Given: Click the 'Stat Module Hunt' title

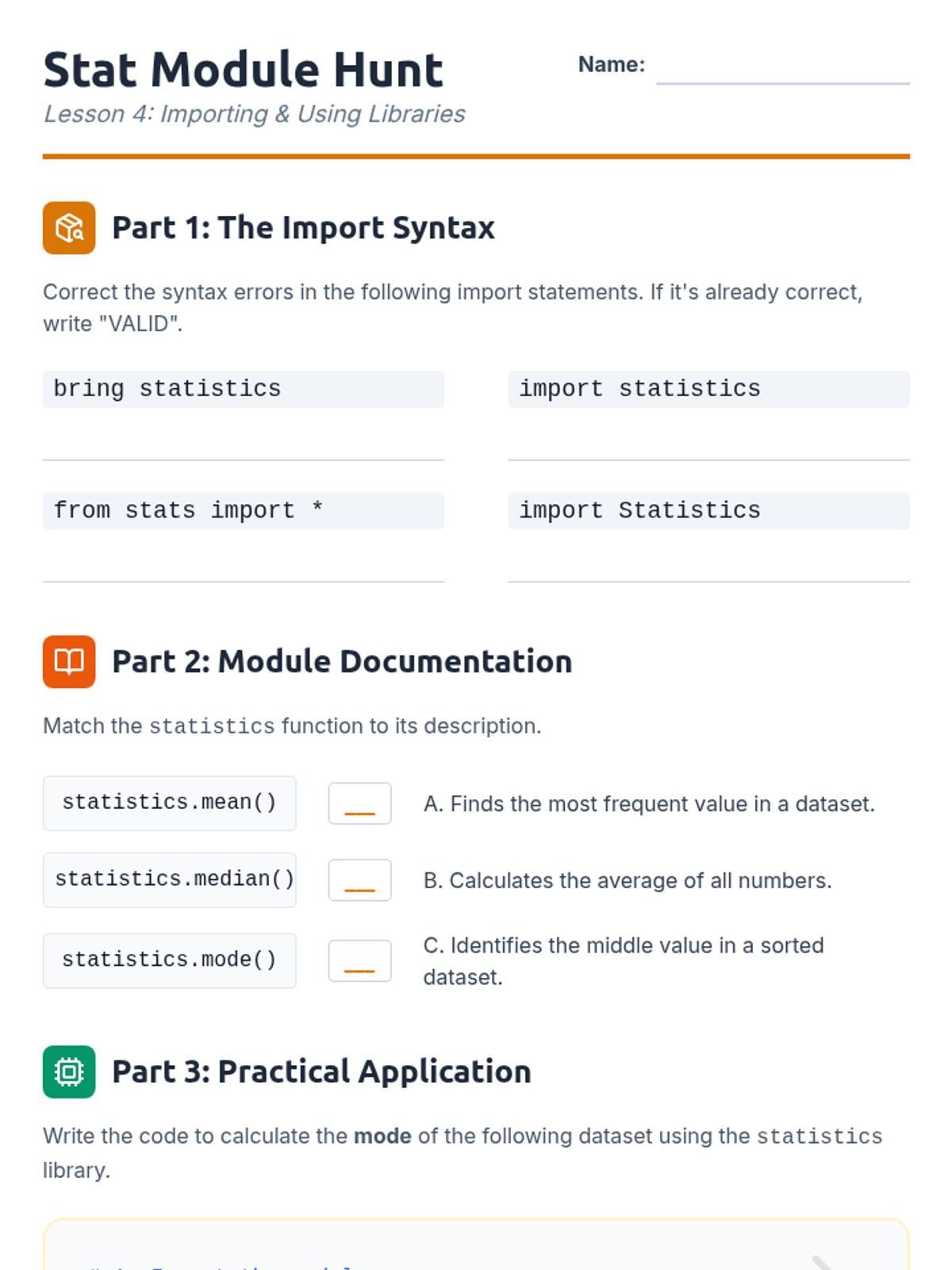Looking at the screenshot, I should 243,70.
